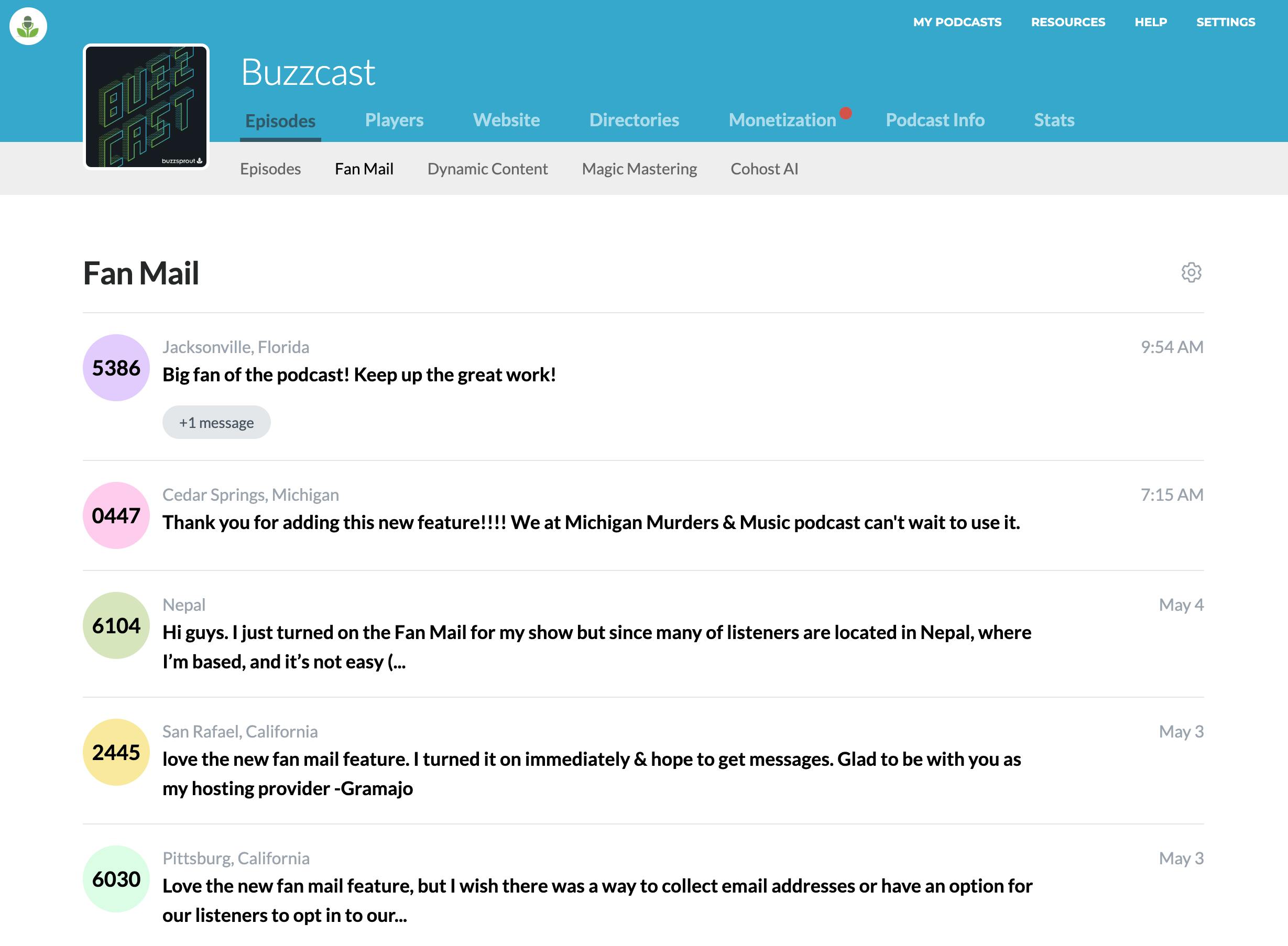
Task: Click the Buzzcast podcast artwork thumbnail
Action: [146, 106]
